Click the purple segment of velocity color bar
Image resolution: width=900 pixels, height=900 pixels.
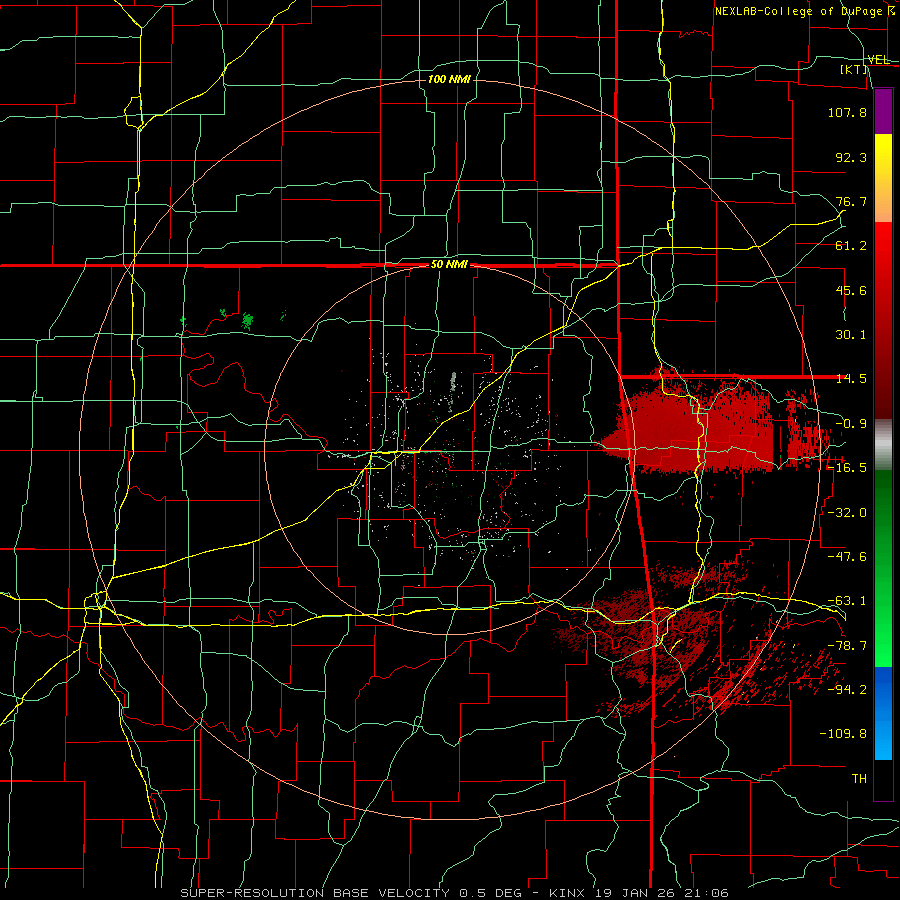883,111
